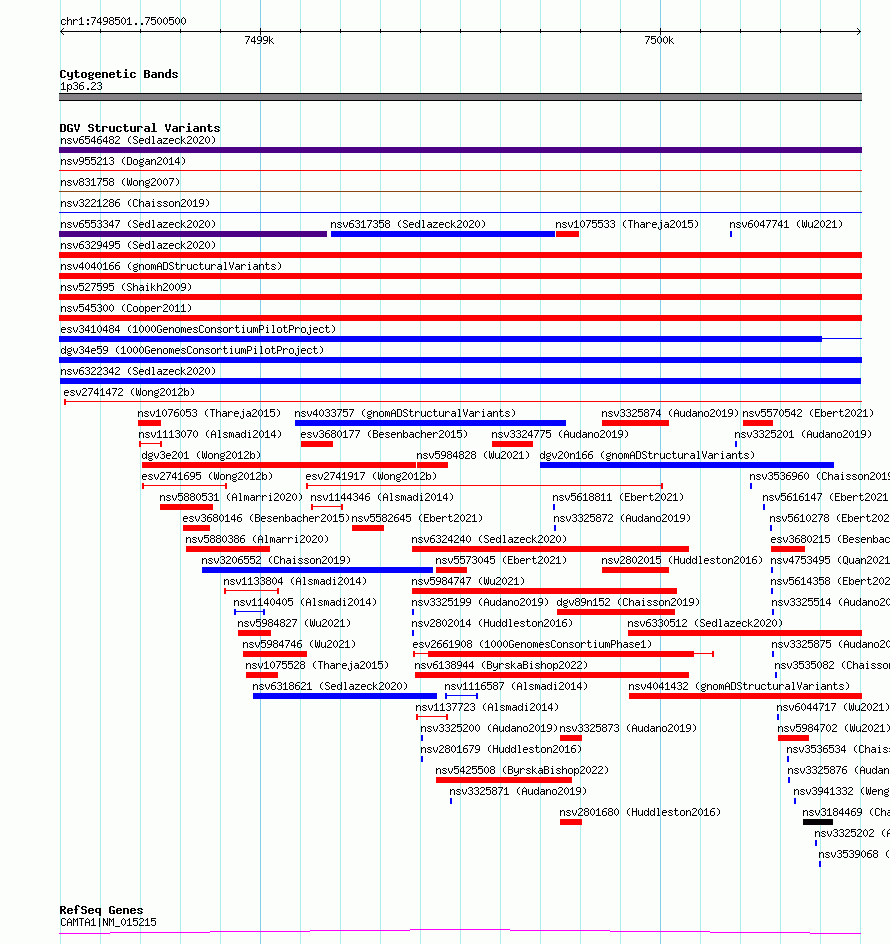The height and width of the screenshot is (944, 890).
Task: Select the nsv6317358 (Sedlazeck2020) label
Action: pos(408,225)
